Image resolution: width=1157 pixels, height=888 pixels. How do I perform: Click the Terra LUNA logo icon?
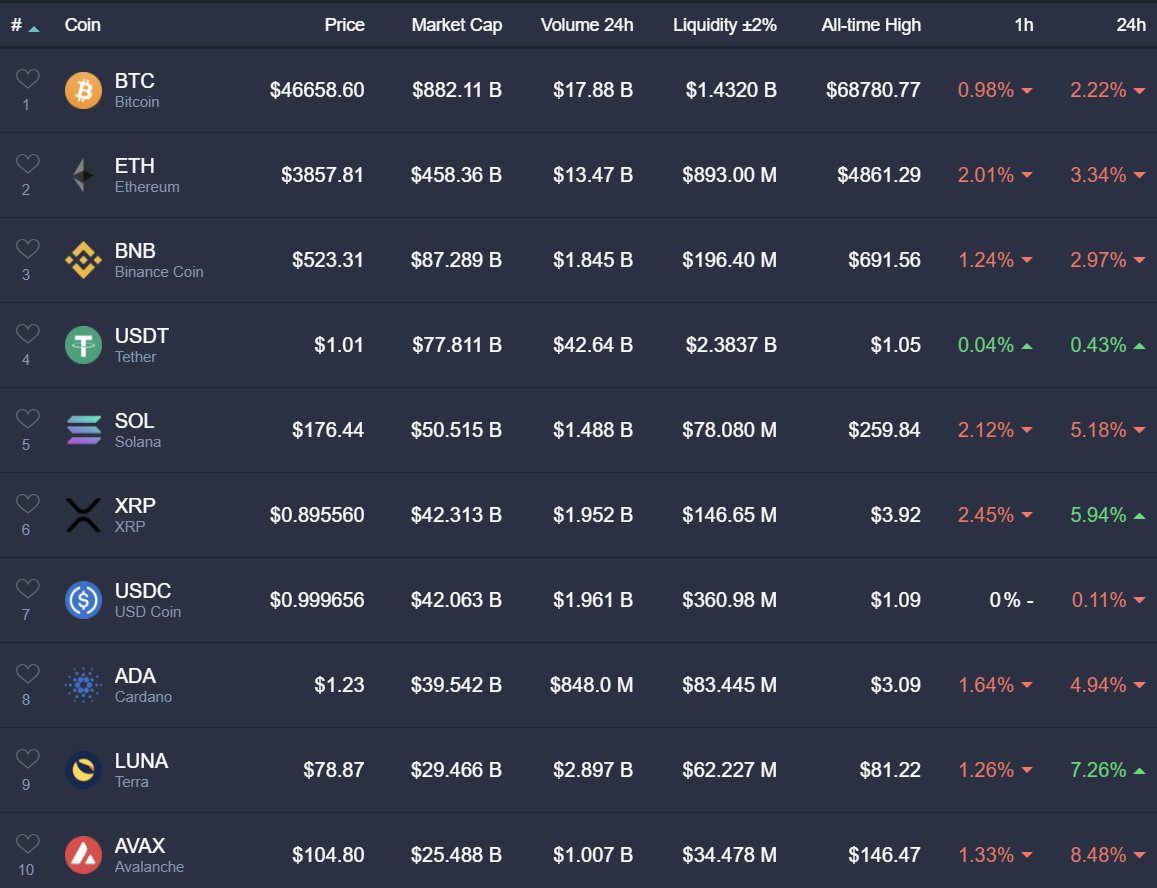[83, 769]
